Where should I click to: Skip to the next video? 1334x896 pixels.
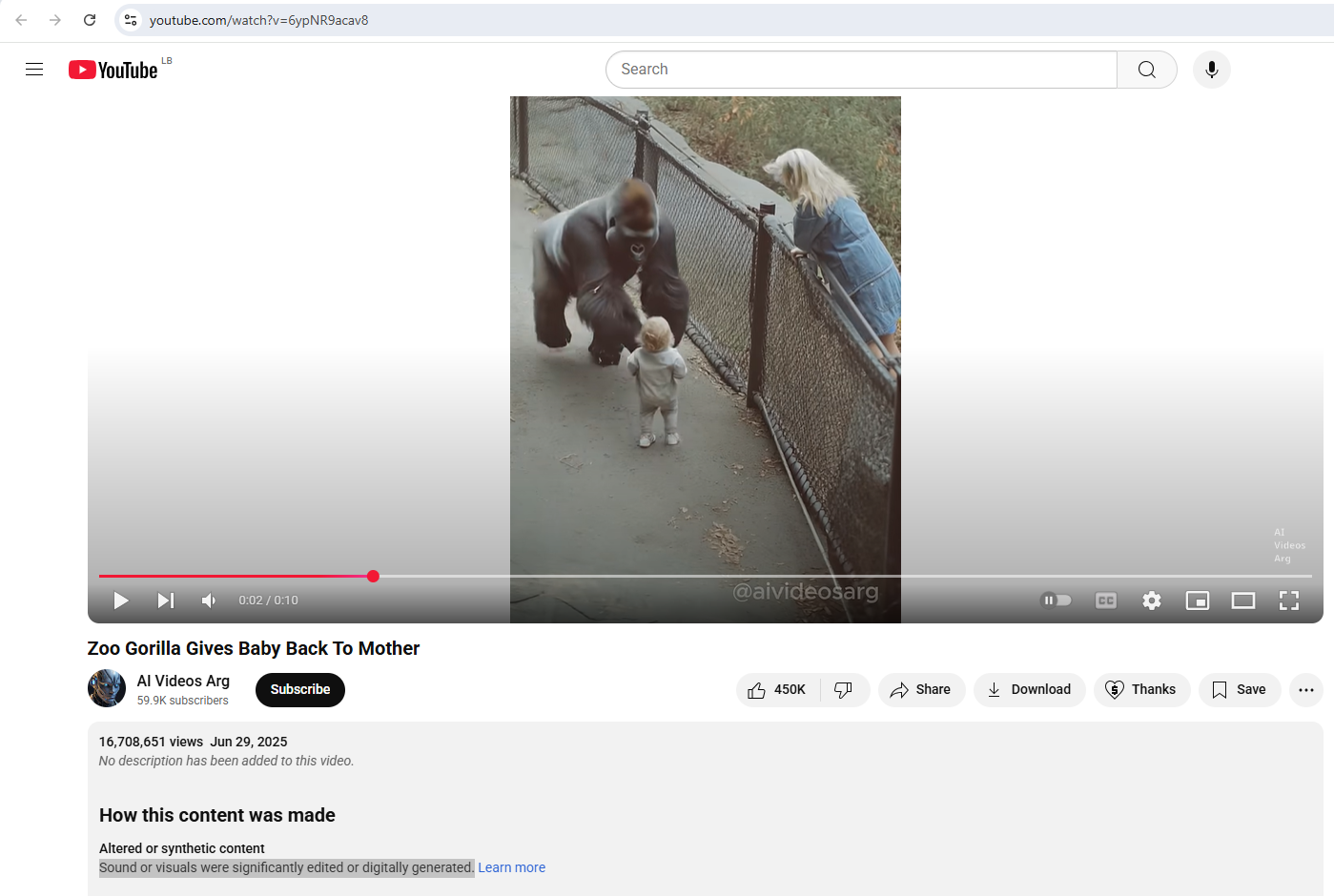165,600
